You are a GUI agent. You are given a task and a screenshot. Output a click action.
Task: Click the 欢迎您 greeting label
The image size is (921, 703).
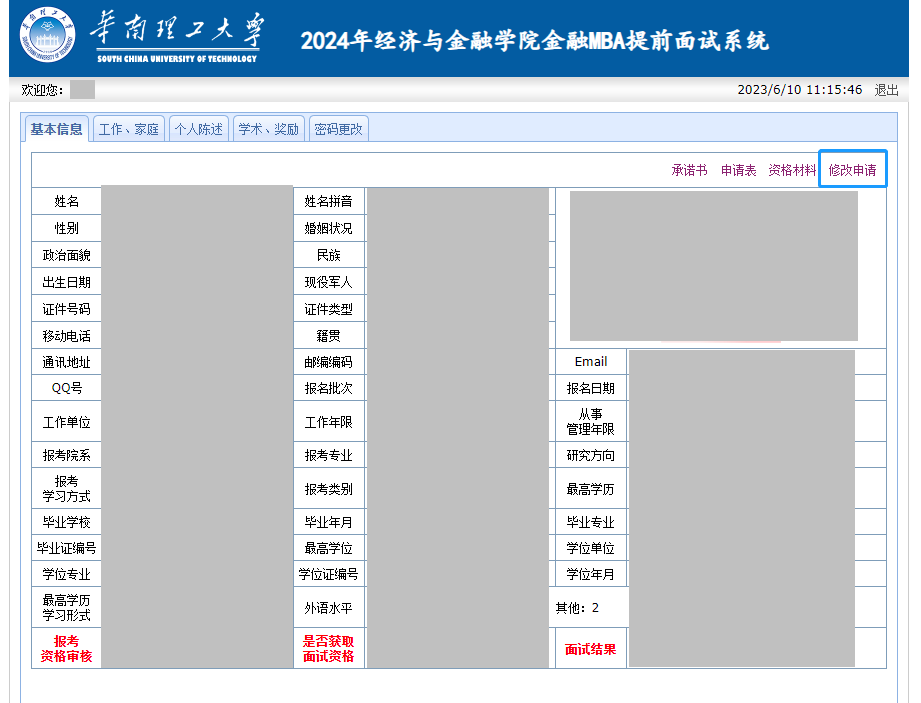click(42, 90)
